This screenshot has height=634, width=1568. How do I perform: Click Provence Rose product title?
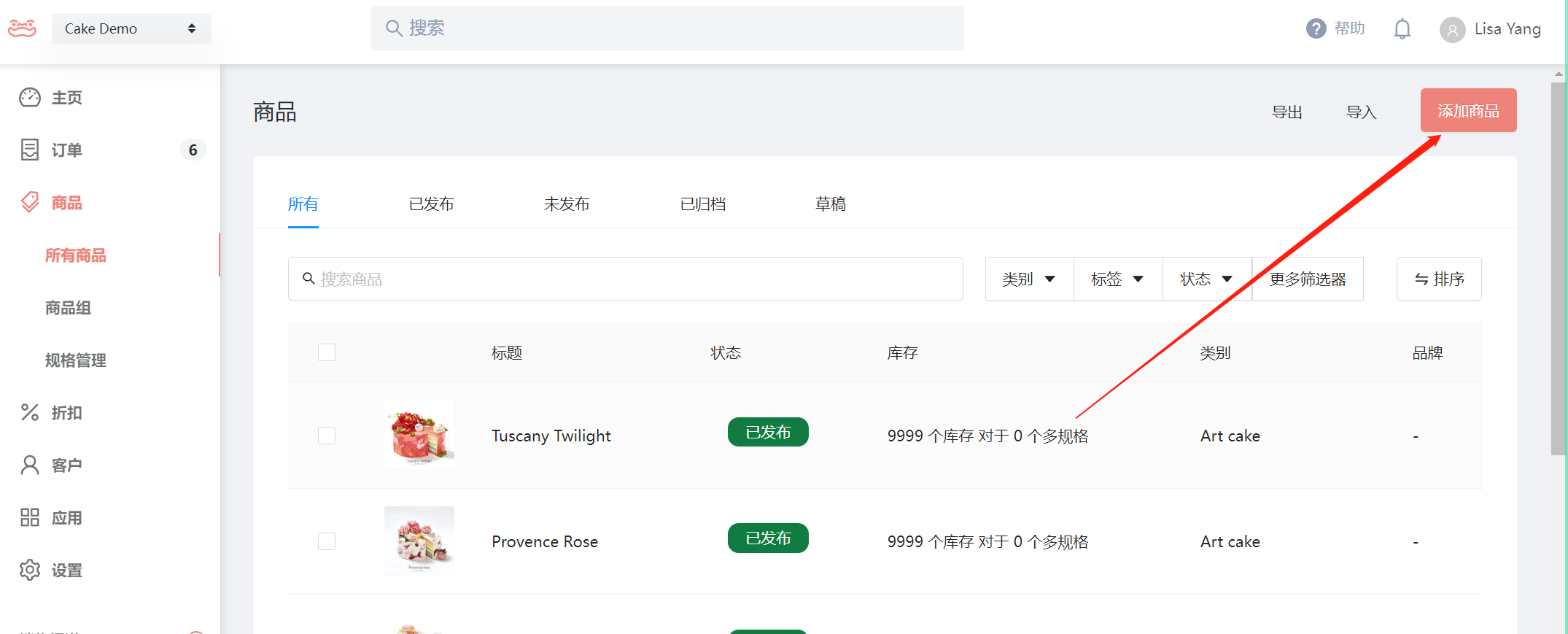(545, 541)
